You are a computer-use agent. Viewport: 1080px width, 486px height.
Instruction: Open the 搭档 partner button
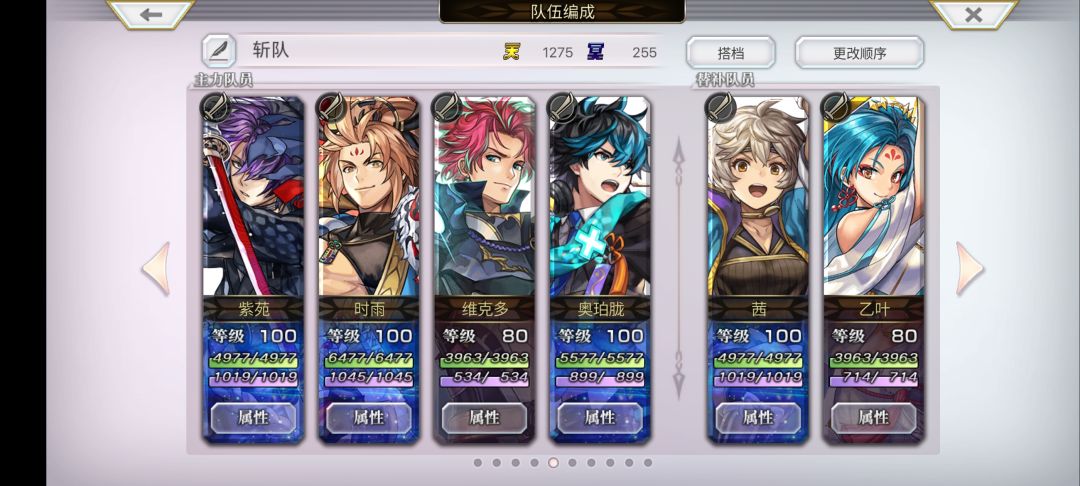point(730,52)
